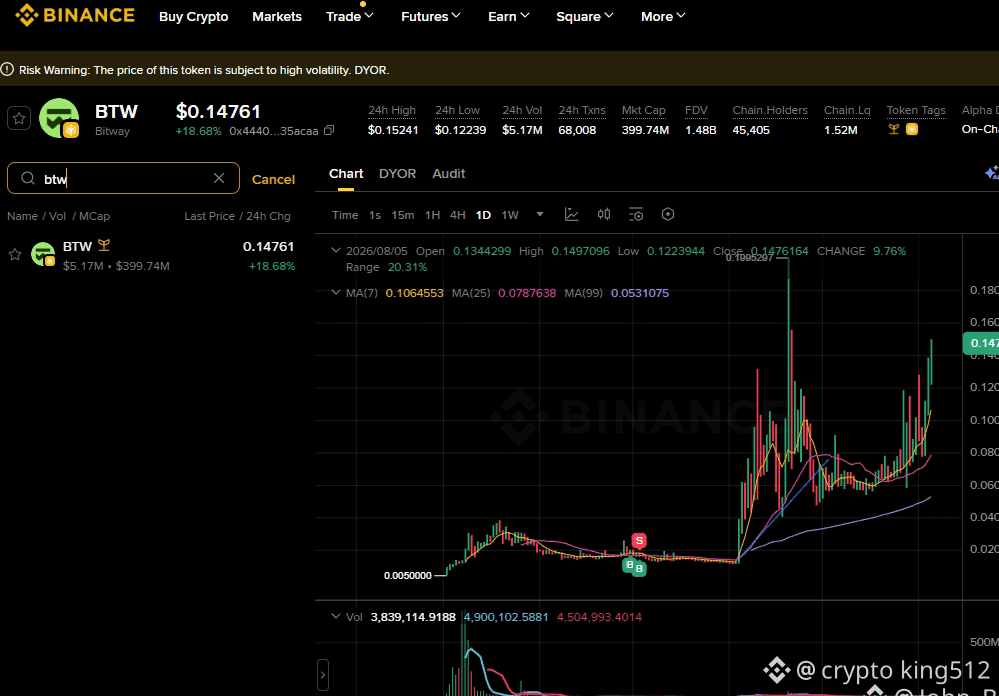Set chart interval to 15m
The height and width of the screenshot is (696, 999).
pyautogui.click(x=403, y=215)
